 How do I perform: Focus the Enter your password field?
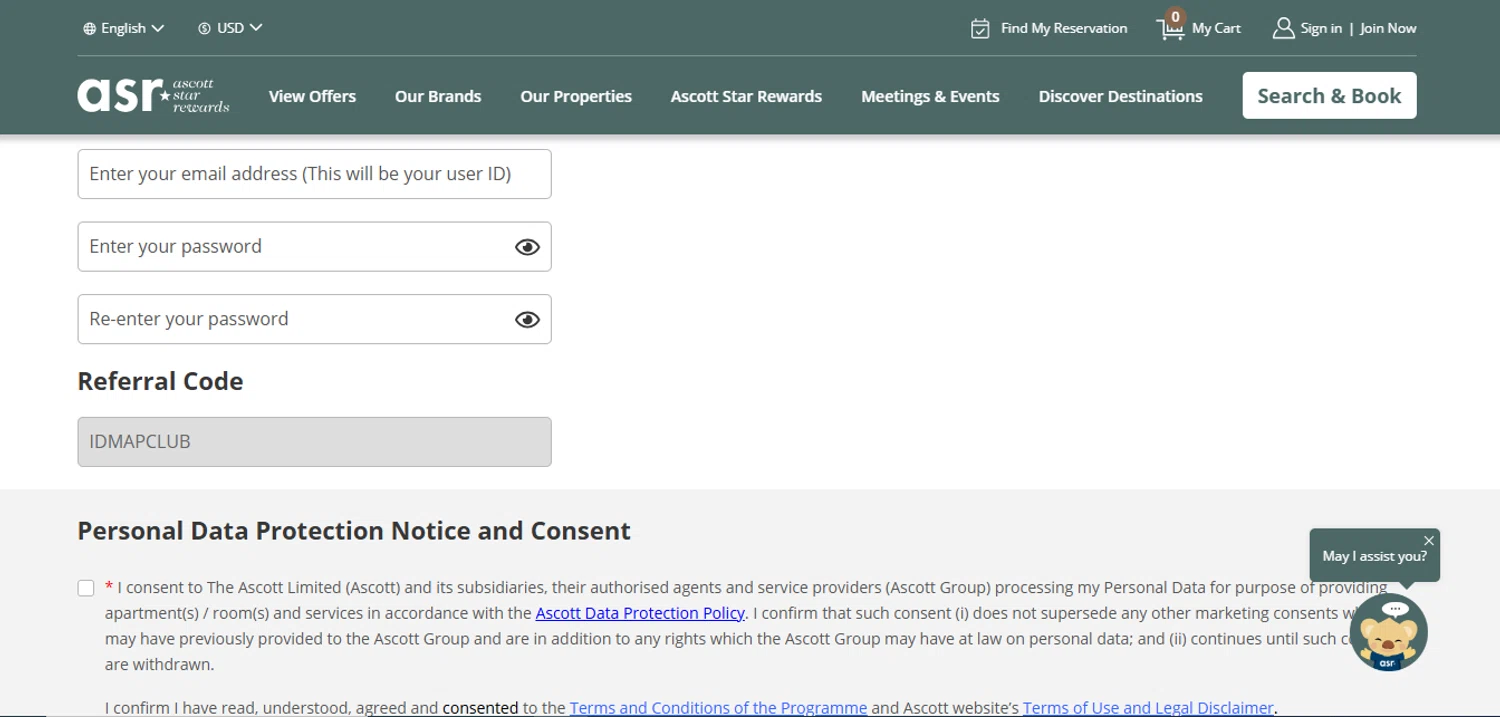pos(314,246)
